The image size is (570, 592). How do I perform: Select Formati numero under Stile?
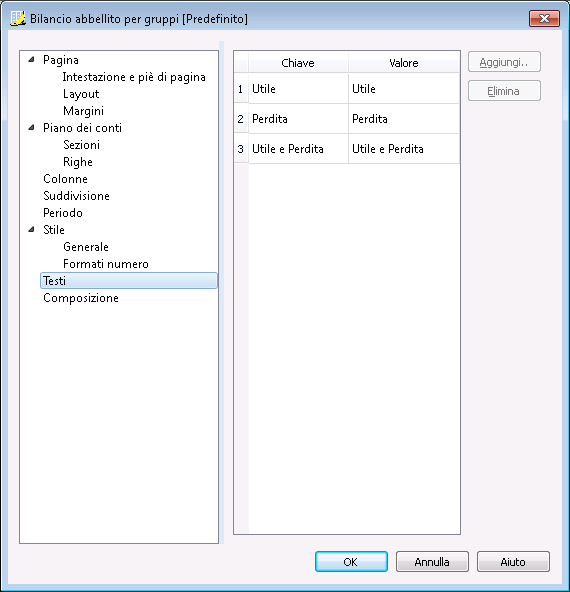[106, 264]
